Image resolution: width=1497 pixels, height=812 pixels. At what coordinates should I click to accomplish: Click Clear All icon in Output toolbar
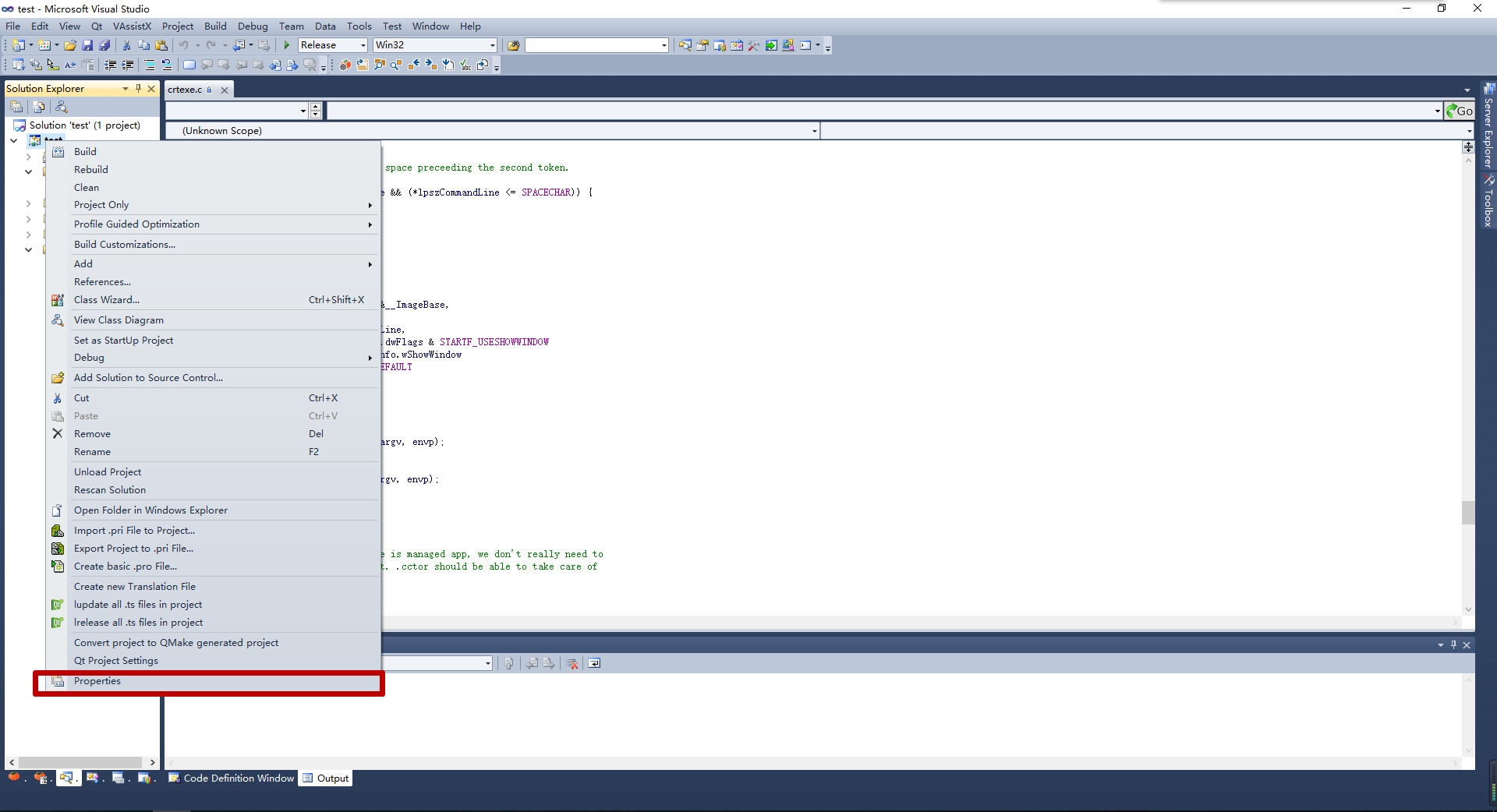click(x=572, y=663)
